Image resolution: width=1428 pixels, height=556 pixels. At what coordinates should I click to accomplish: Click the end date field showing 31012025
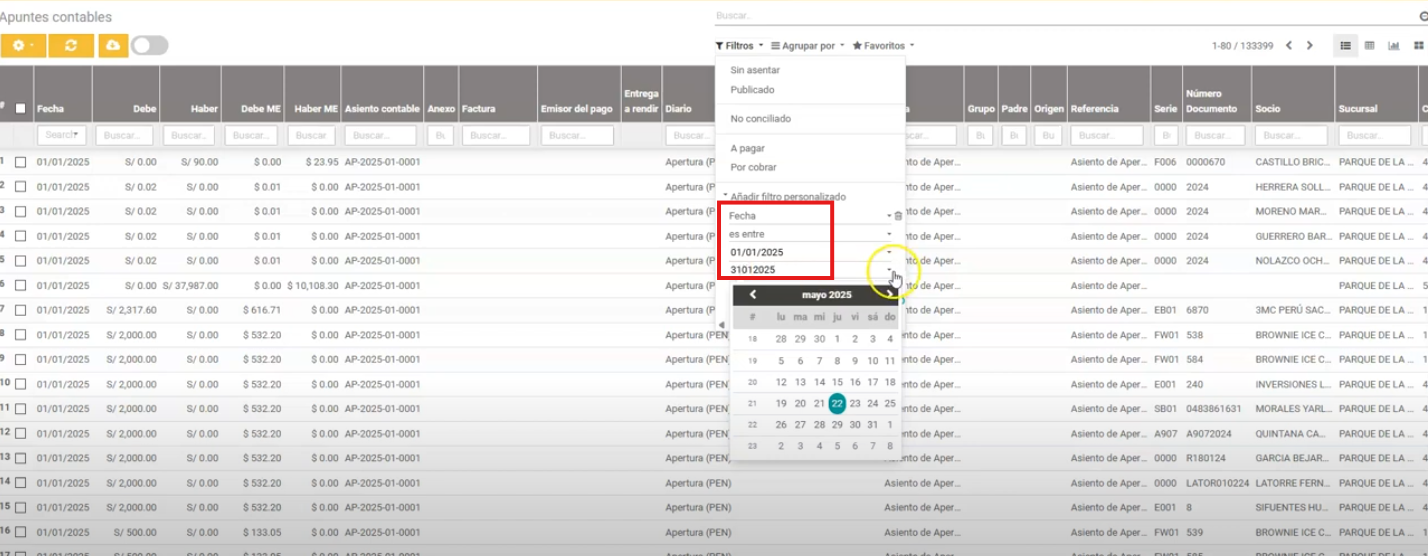pyautogui.click(x=805, y=270)
